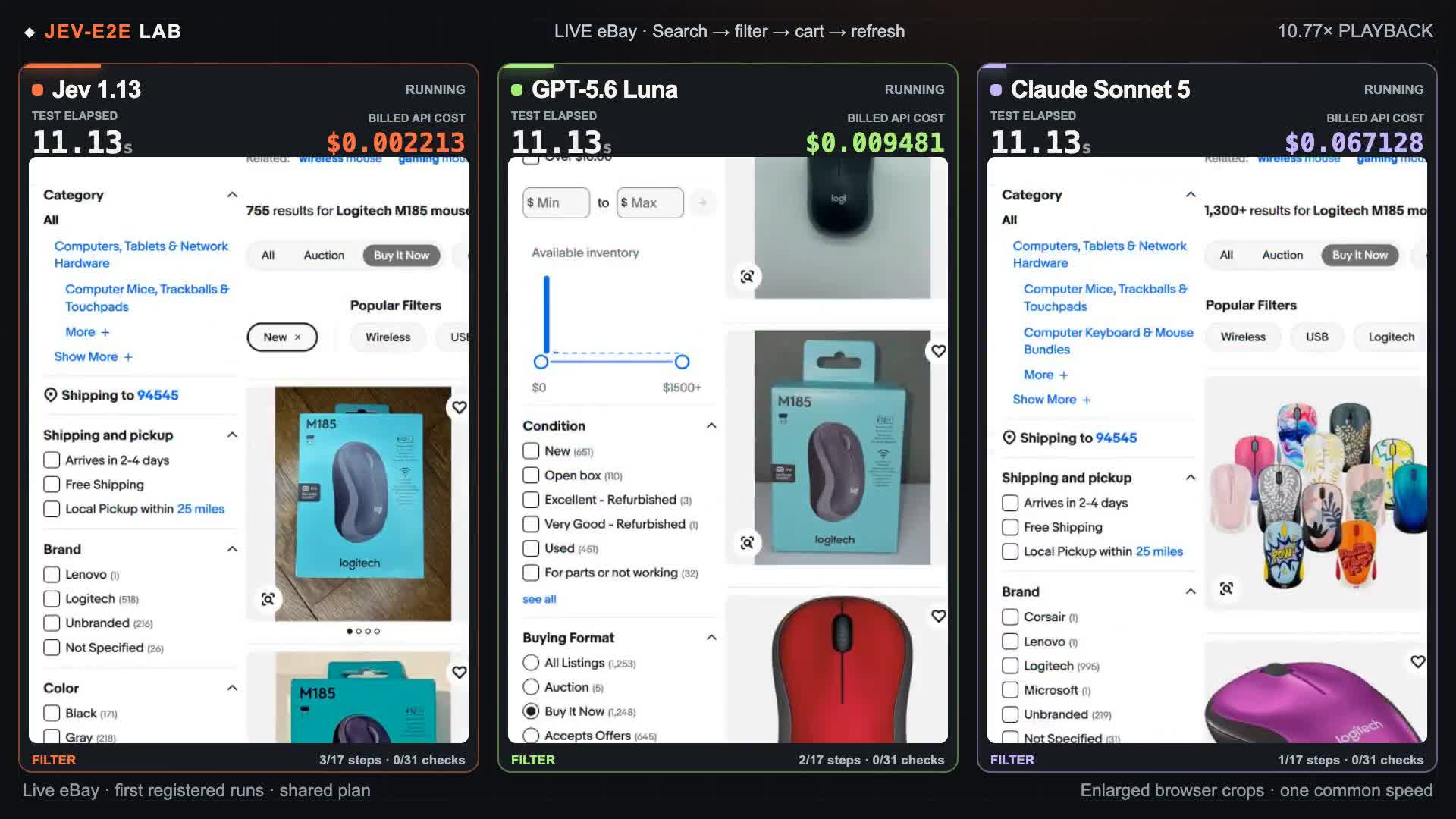
Task: Tick Black color checkbox in Jev panel
Action: point(52,713)
